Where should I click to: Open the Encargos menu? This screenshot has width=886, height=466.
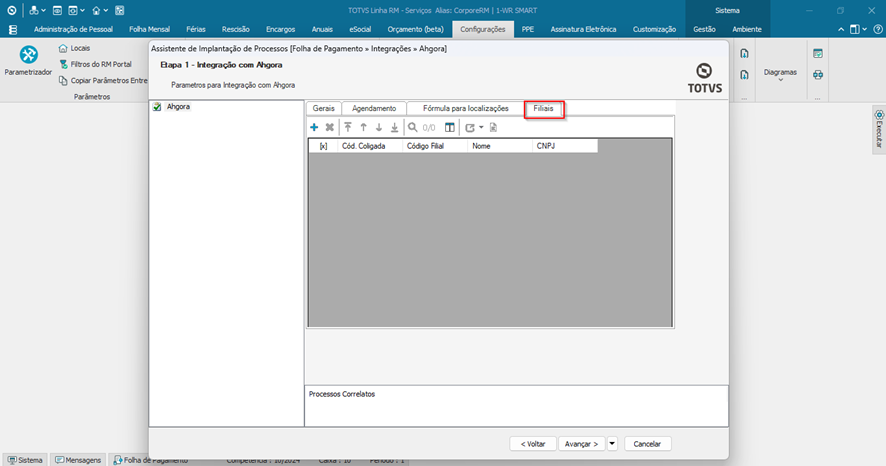coord(281,29)
